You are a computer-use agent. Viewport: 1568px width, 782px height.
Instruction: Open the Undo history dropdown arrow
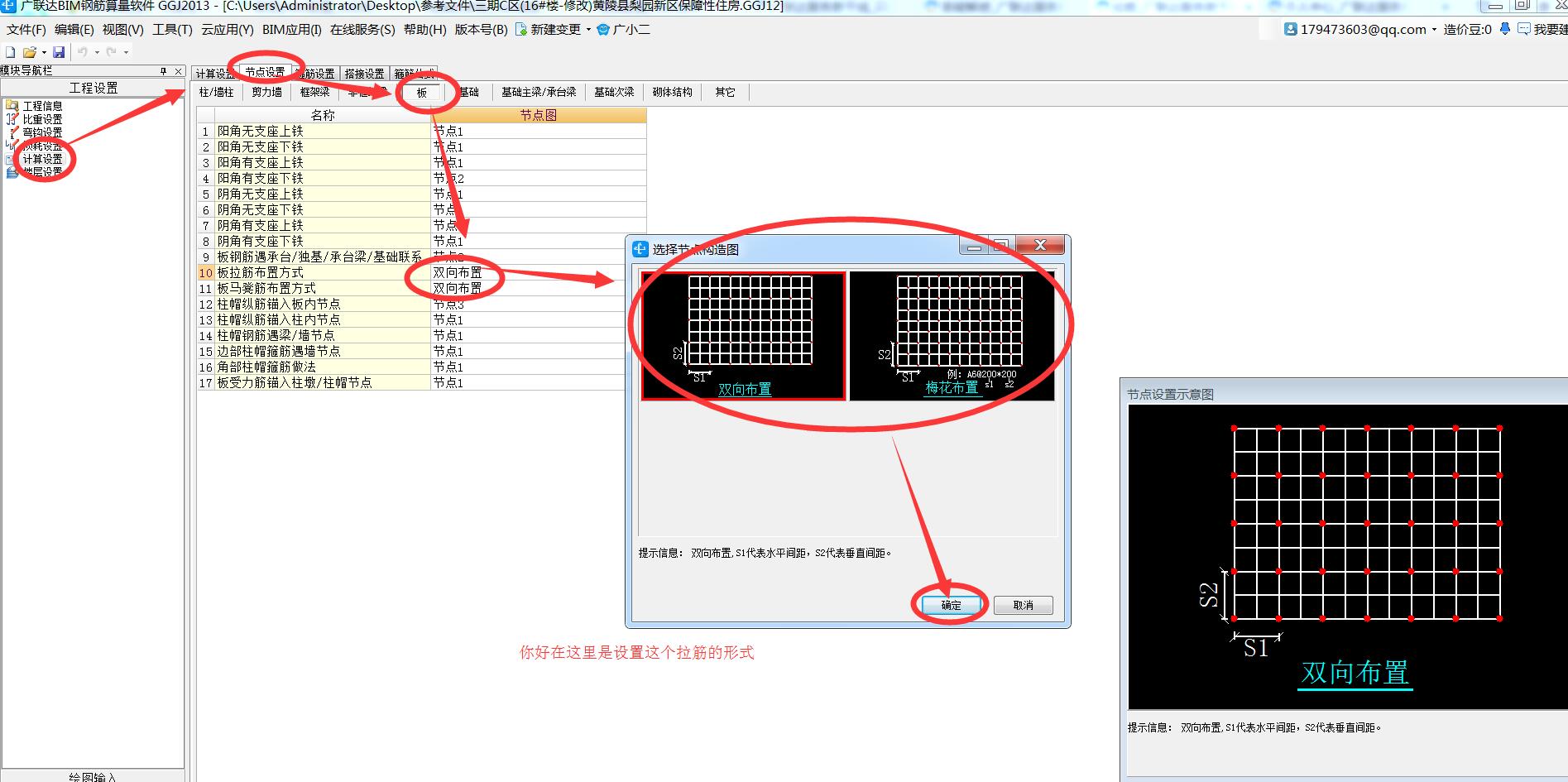pos(97,52)
